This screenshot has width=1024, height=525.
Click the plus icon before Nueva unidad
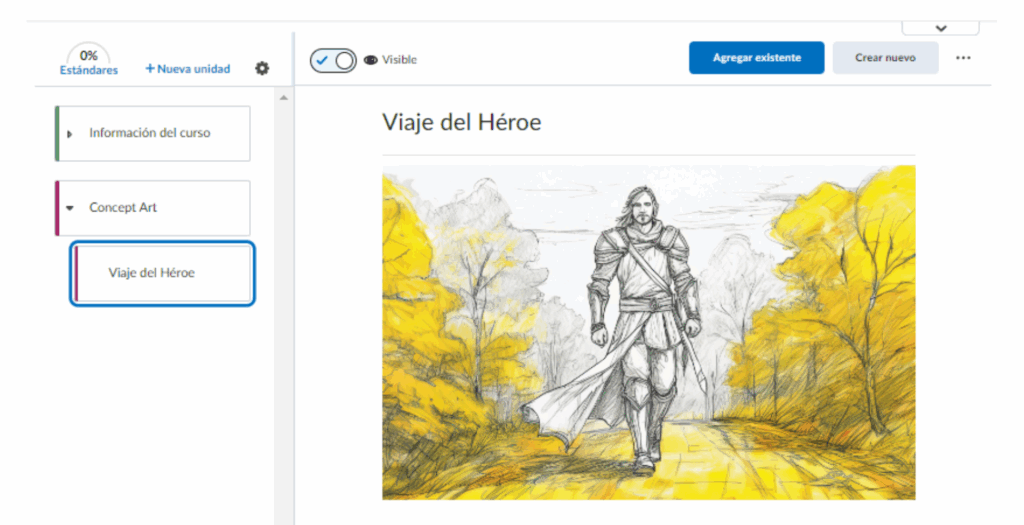click(150, 69)
